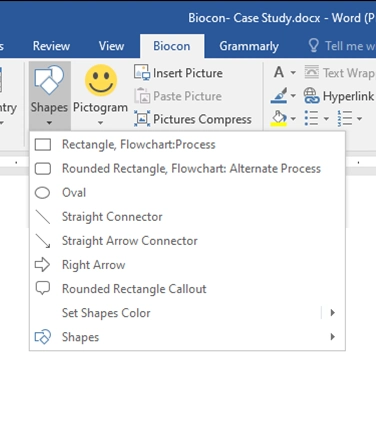376x440 pixels.
Task: Open the font color dropdown arrow
Action: coord(293,72)
